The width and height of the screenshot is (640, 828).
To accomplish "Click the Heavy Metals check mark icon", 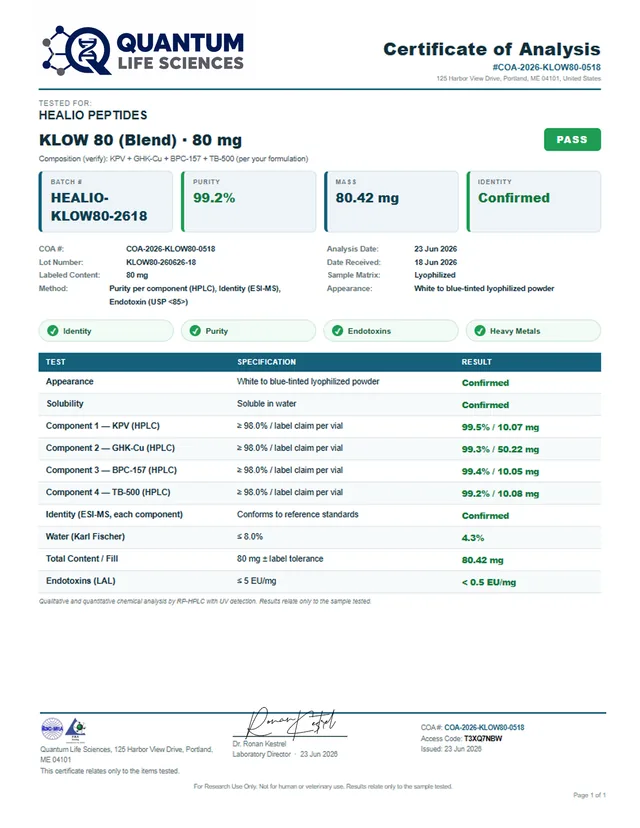I will (x=479, y=331).
